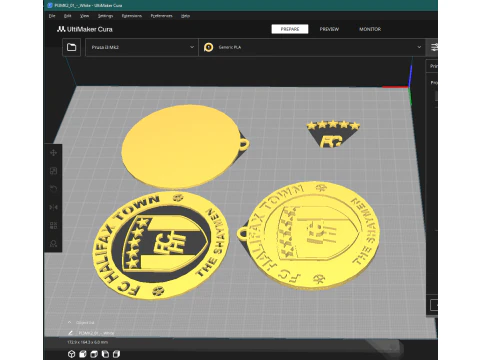This screenshot has height=360, width=480.
Task: Select the FC Halifax Town black badge model
Action: 161,245
